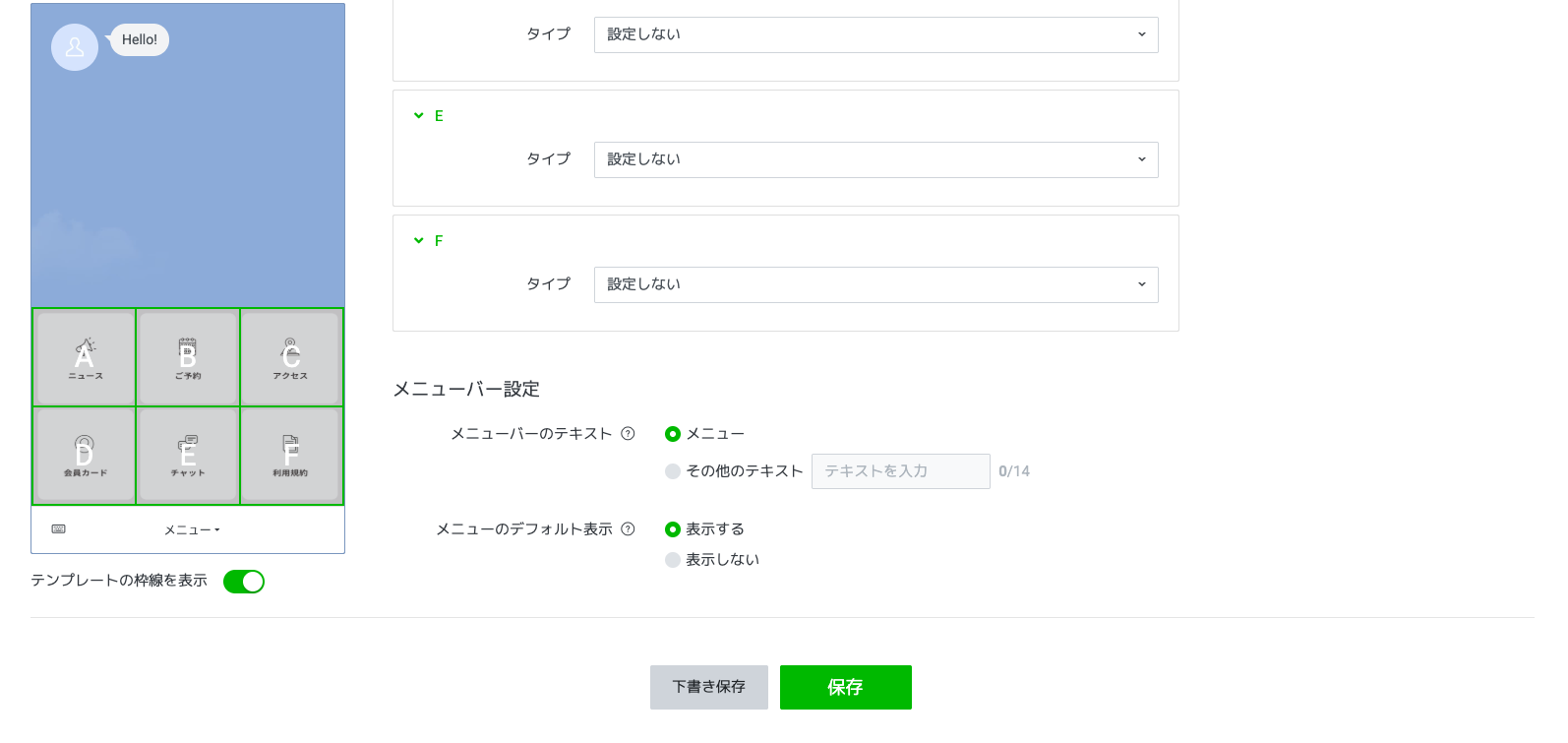Click the ご予約 tile B in preview
Image resolution: width=1568 pixels, height=743 pixels.
pos(188,357)
